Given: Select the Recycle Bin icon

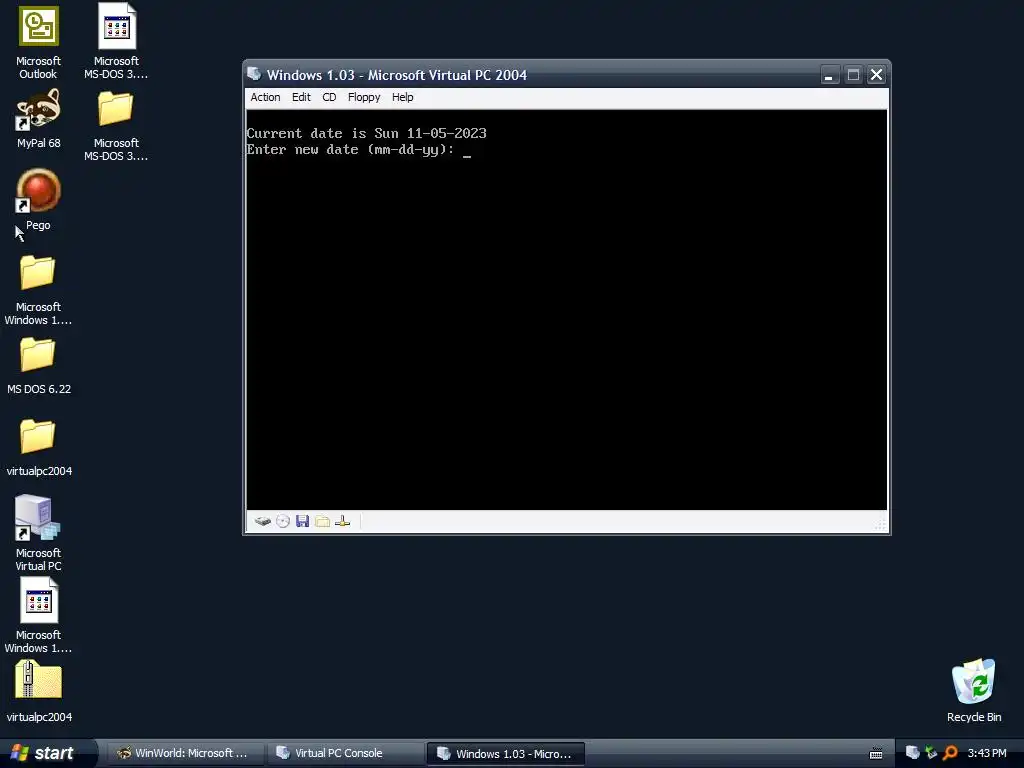Looking at the screenshot, I should 974,690.
